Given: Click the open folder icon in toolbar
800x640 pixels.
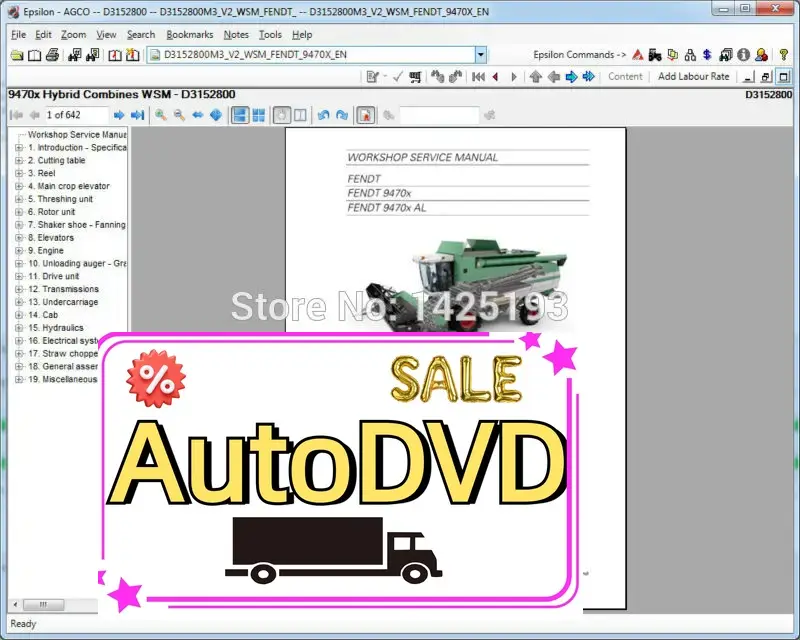Looking at the screenshot, I should click(17, 55).
